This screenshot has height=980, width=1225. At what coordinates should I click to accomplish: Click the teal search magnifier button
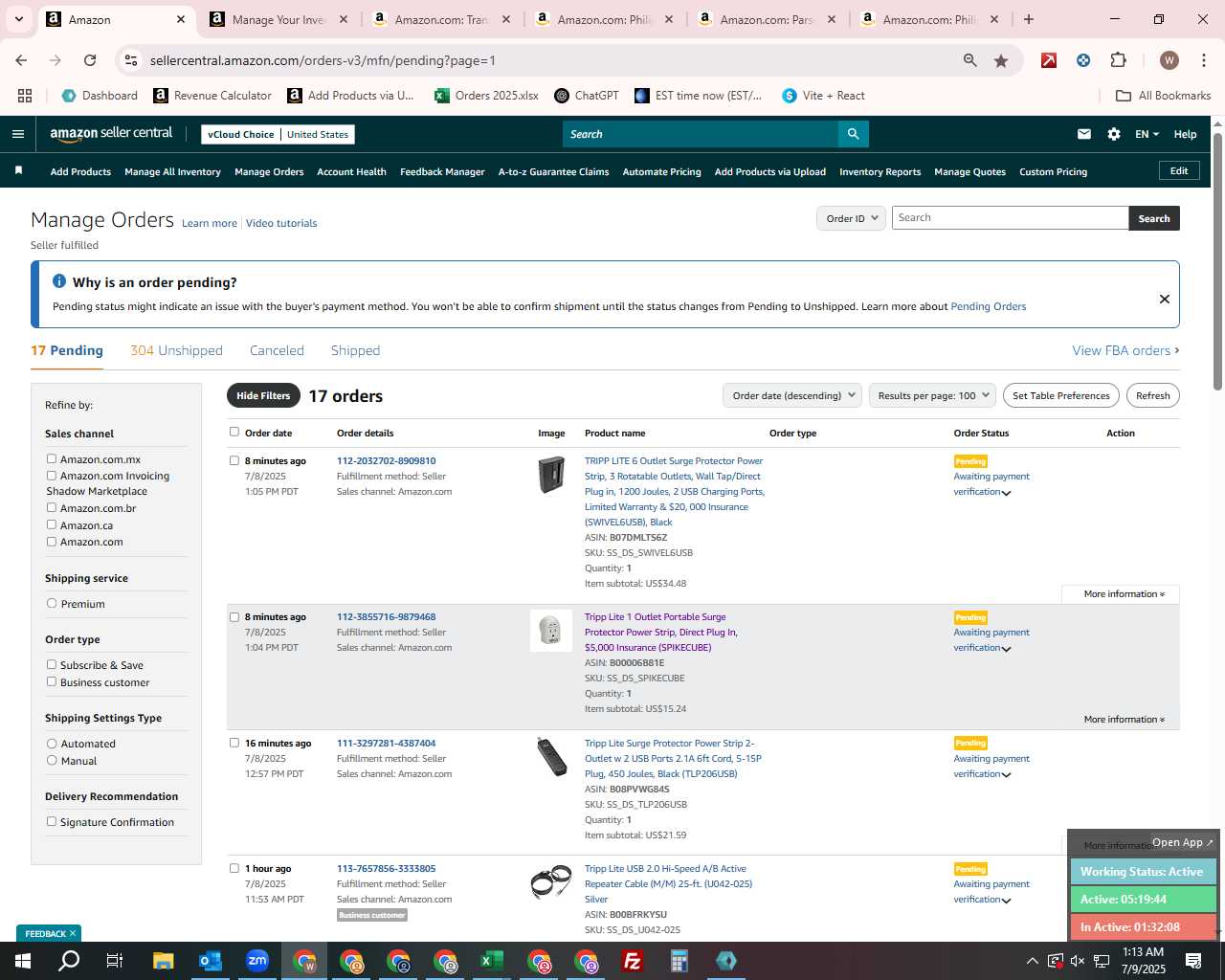[853, 134]
